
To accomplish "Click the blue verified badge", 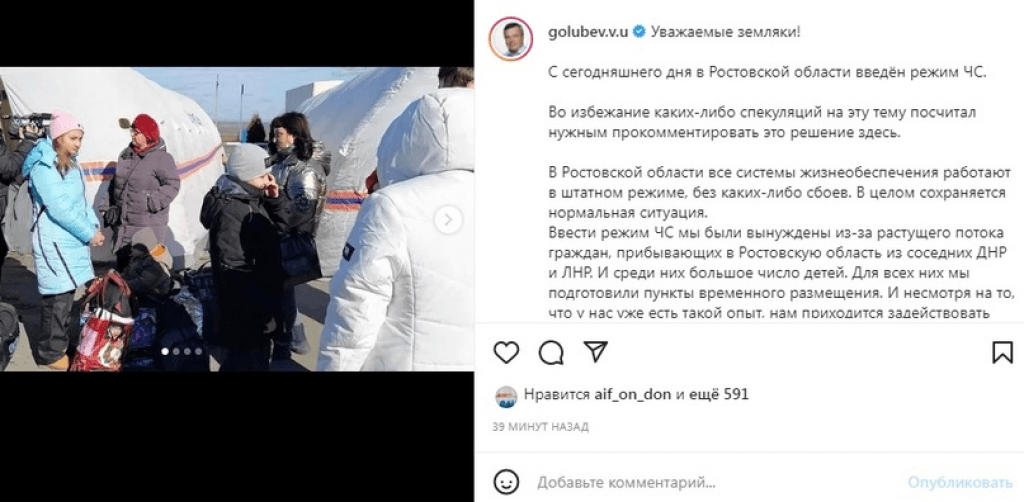I will point(638,31).
